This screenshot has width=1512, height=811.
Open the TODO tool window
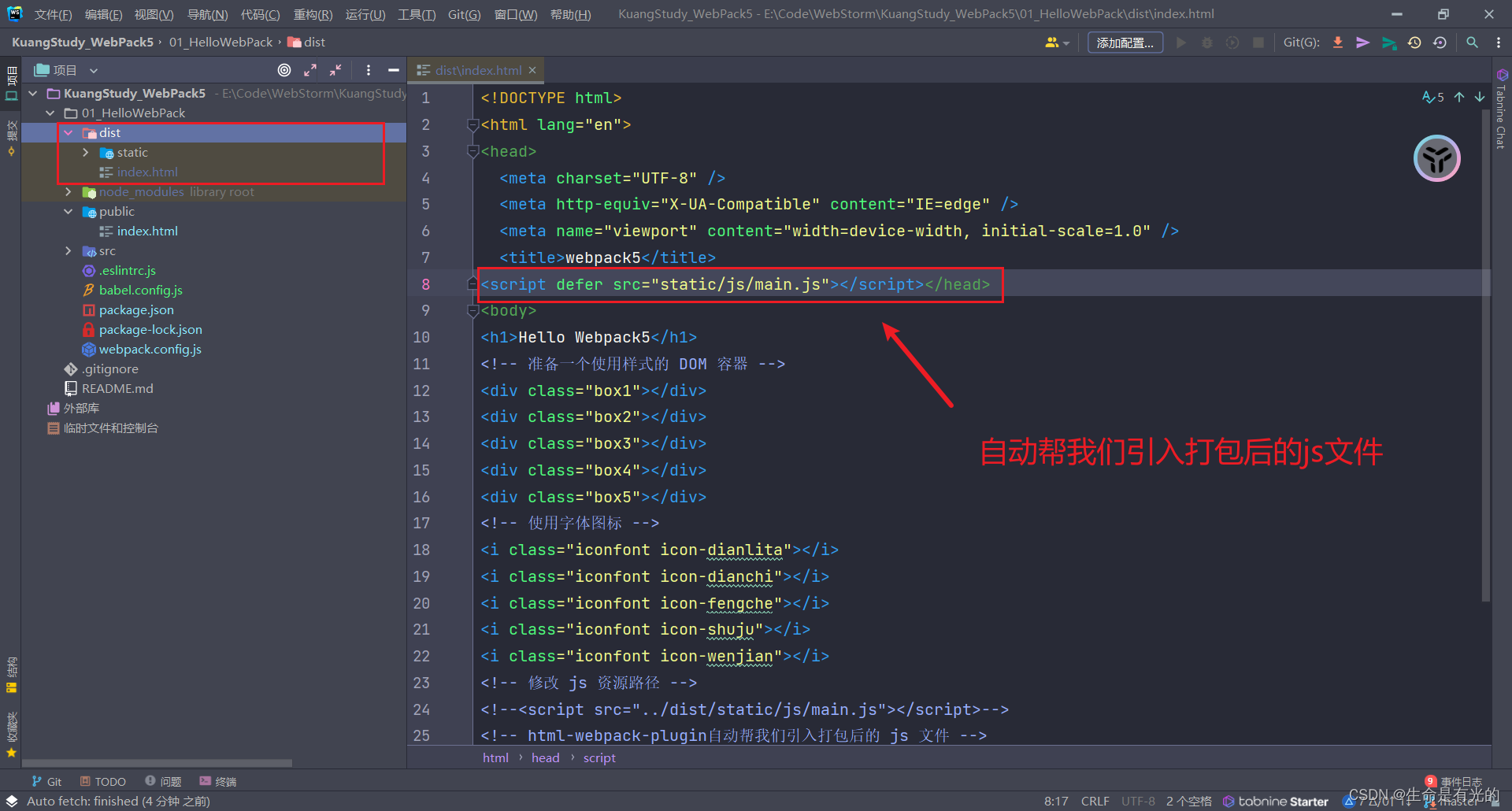coord(103,781)
